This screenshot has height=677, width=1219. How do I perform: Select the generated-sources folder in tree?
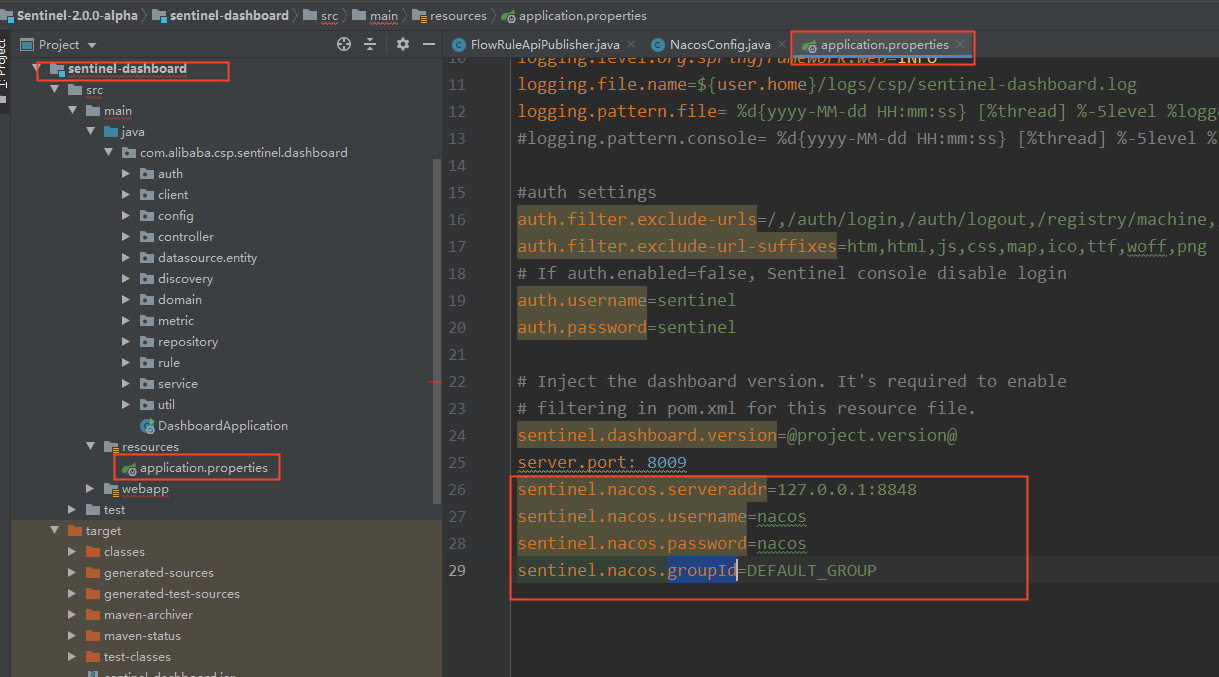(158, 573)
